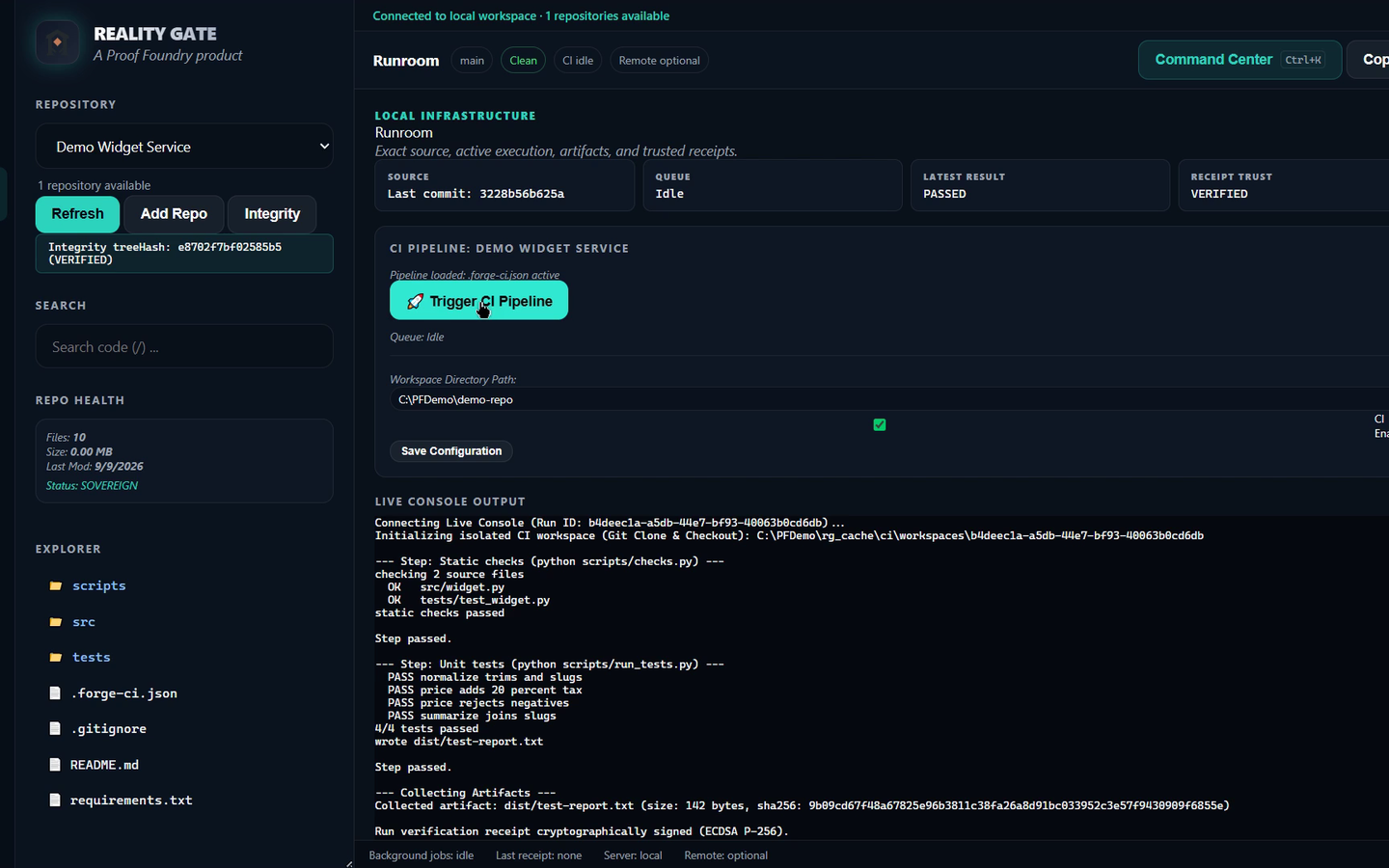Click Save Configuration button
1389x868 pixels.
coord(451,451)
